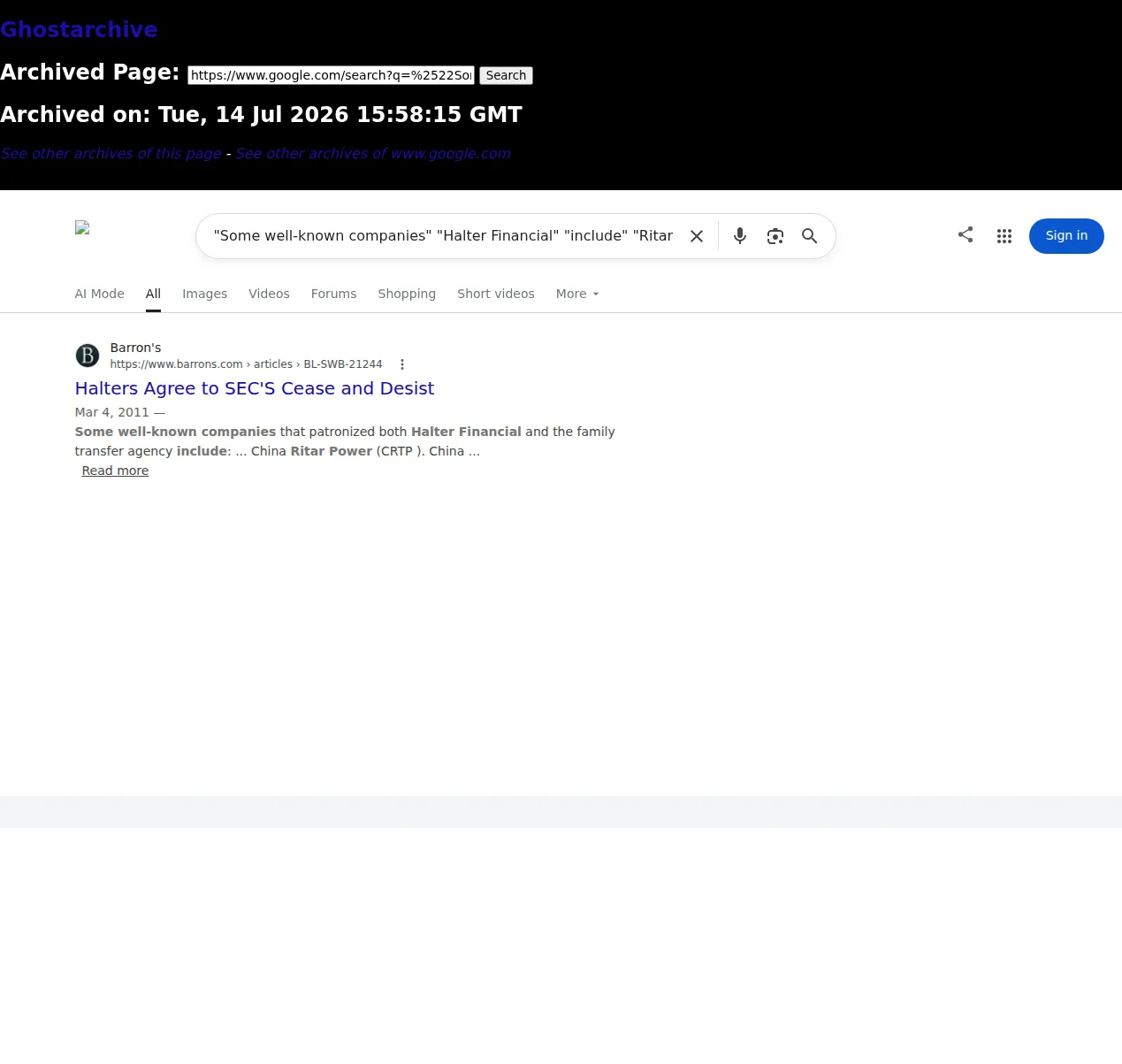Screen dimensions: 1122x1064
Task: Sign in with the blue button
Action: [1066, 236]
